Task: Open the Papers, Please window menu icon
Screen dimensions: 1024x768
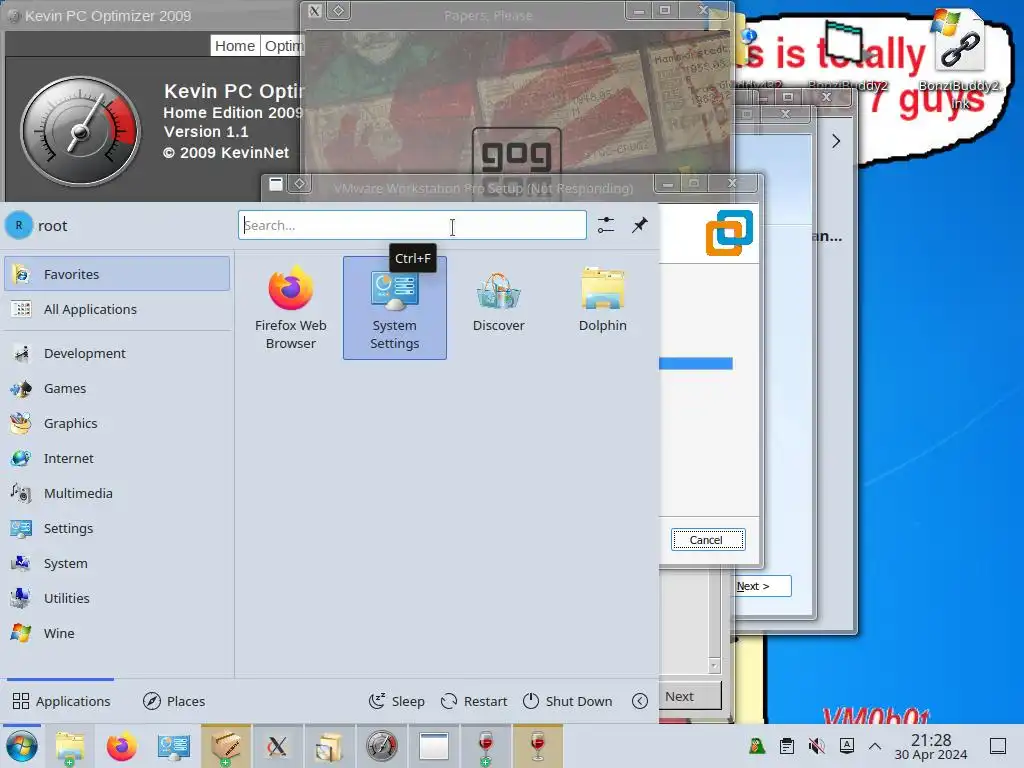Action: pos(315,10)
